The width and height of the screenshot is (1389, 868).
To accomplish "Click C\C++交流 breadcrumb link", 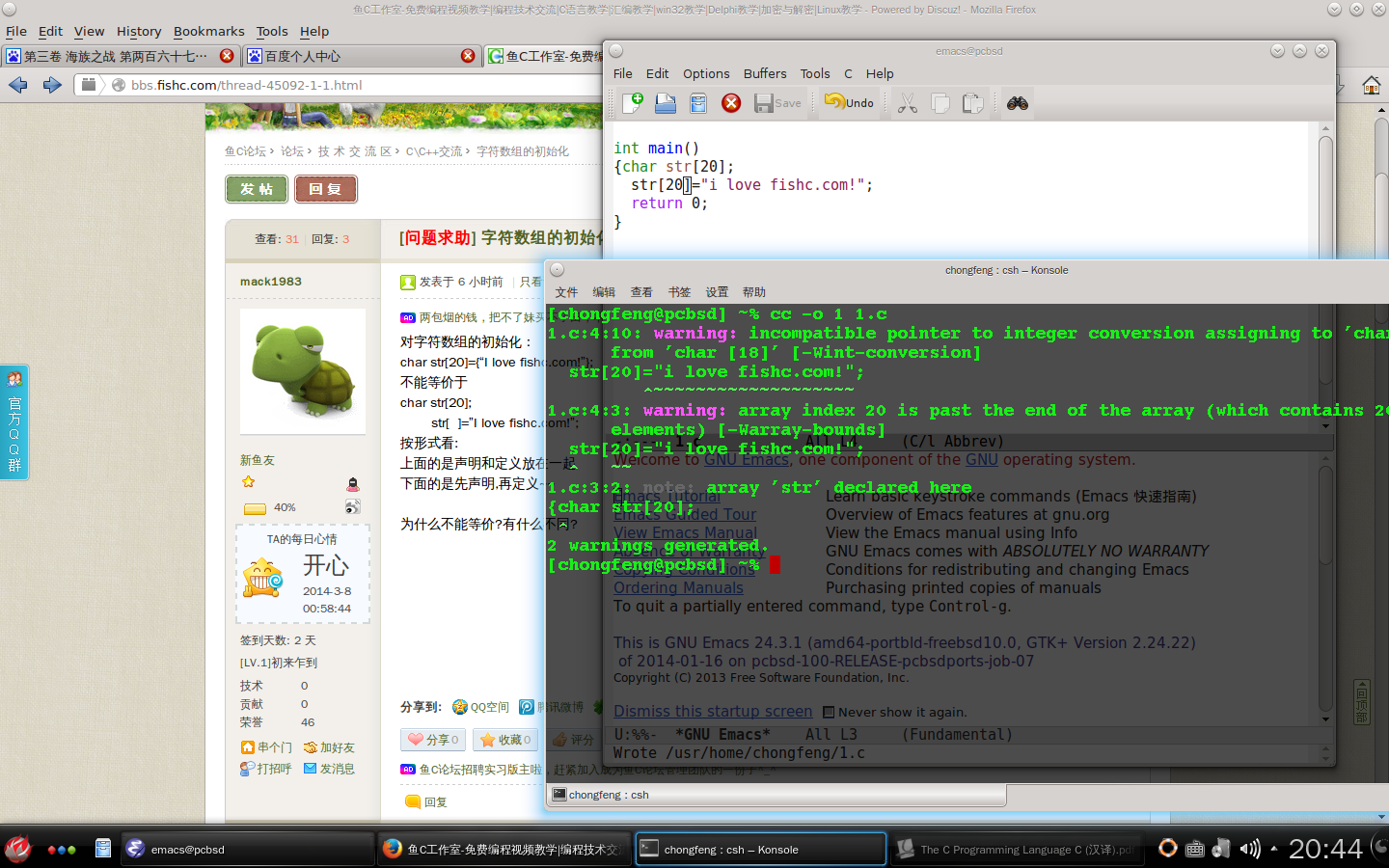I will pyautogui.click(x=434, y=151).
